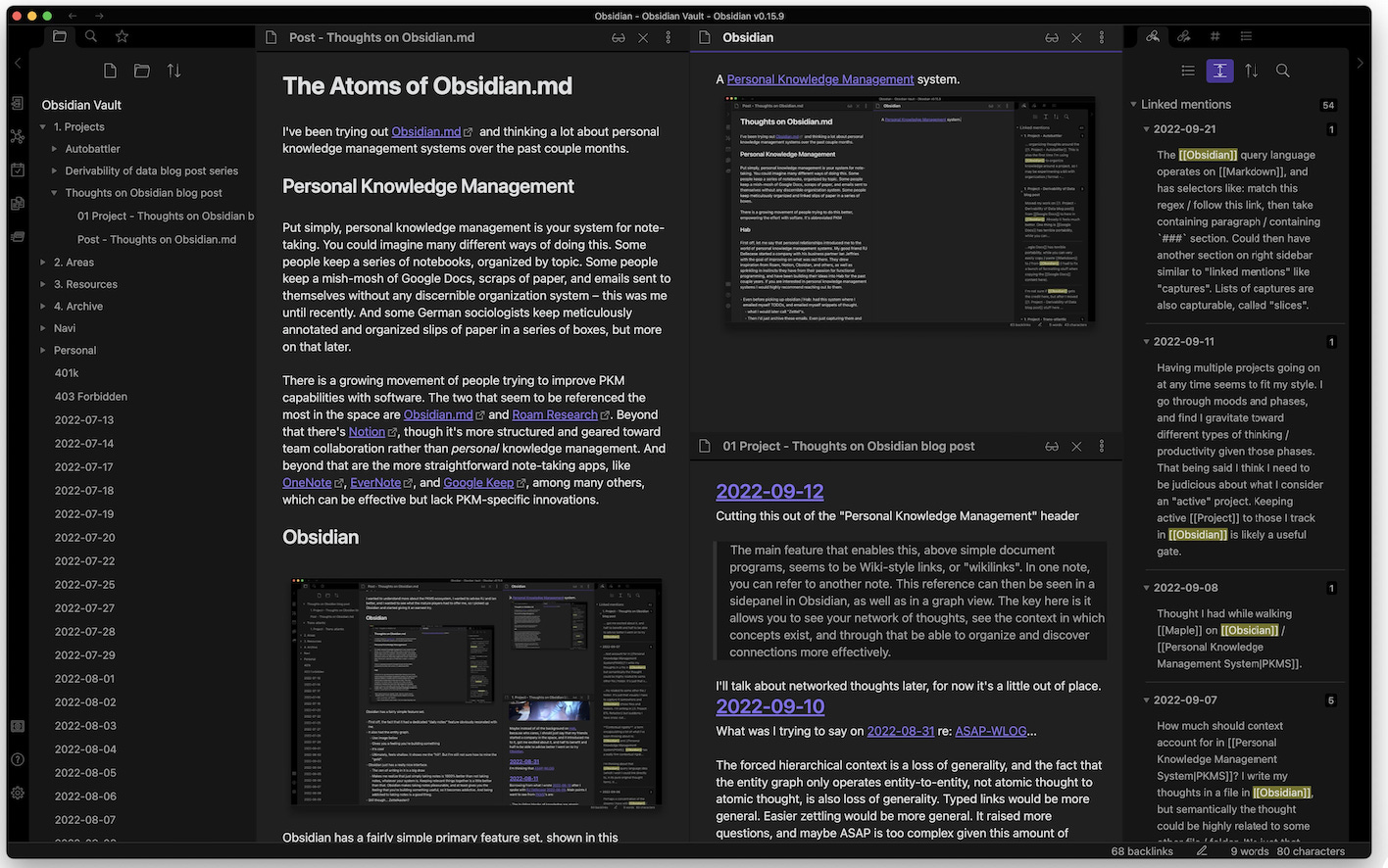Image resolution: width=1388 pixels, height=868 pixels.
Task: Expand the 4. Archive folder
Action: [x=43, y=307]
